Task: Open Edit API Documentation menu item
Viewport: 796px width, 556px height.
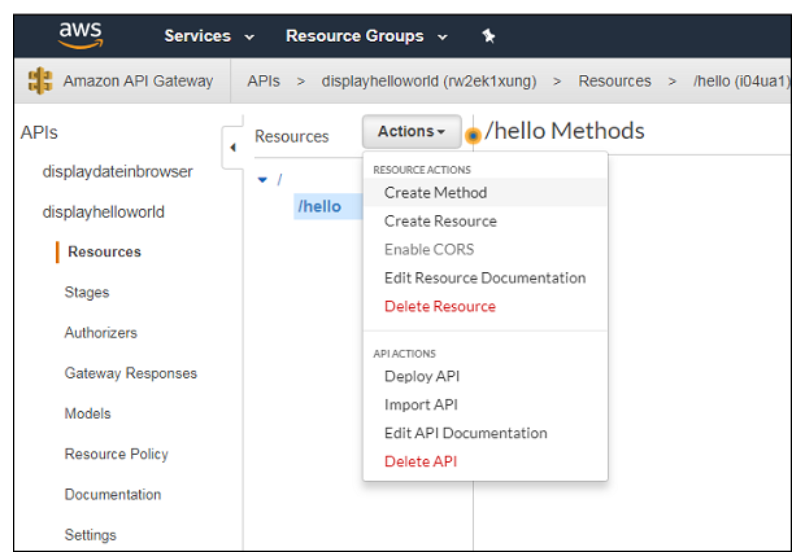Action: [x=465, y=433]
